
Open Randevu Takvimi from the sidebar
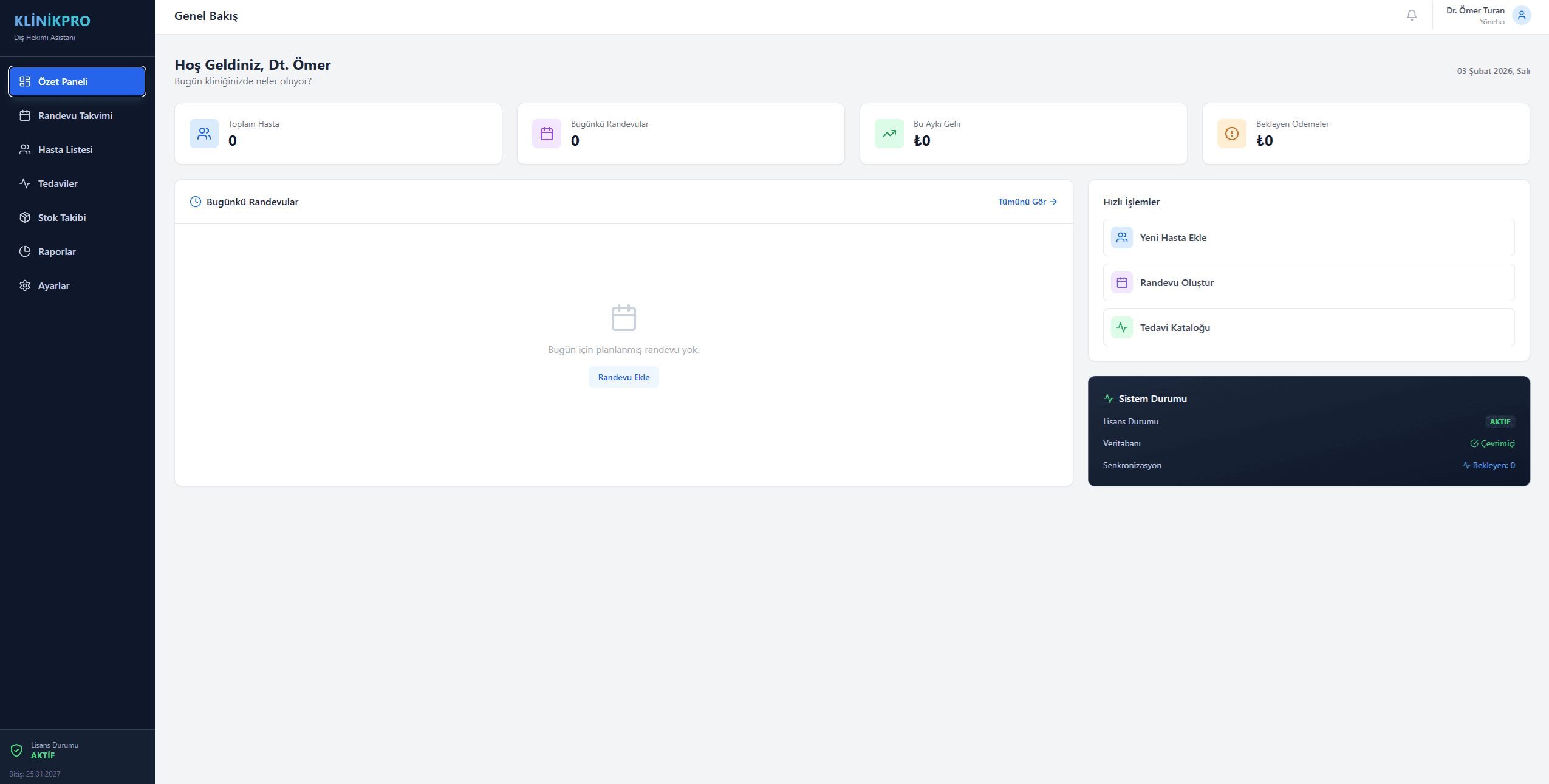pyautogui.click(x=75, y=115)
